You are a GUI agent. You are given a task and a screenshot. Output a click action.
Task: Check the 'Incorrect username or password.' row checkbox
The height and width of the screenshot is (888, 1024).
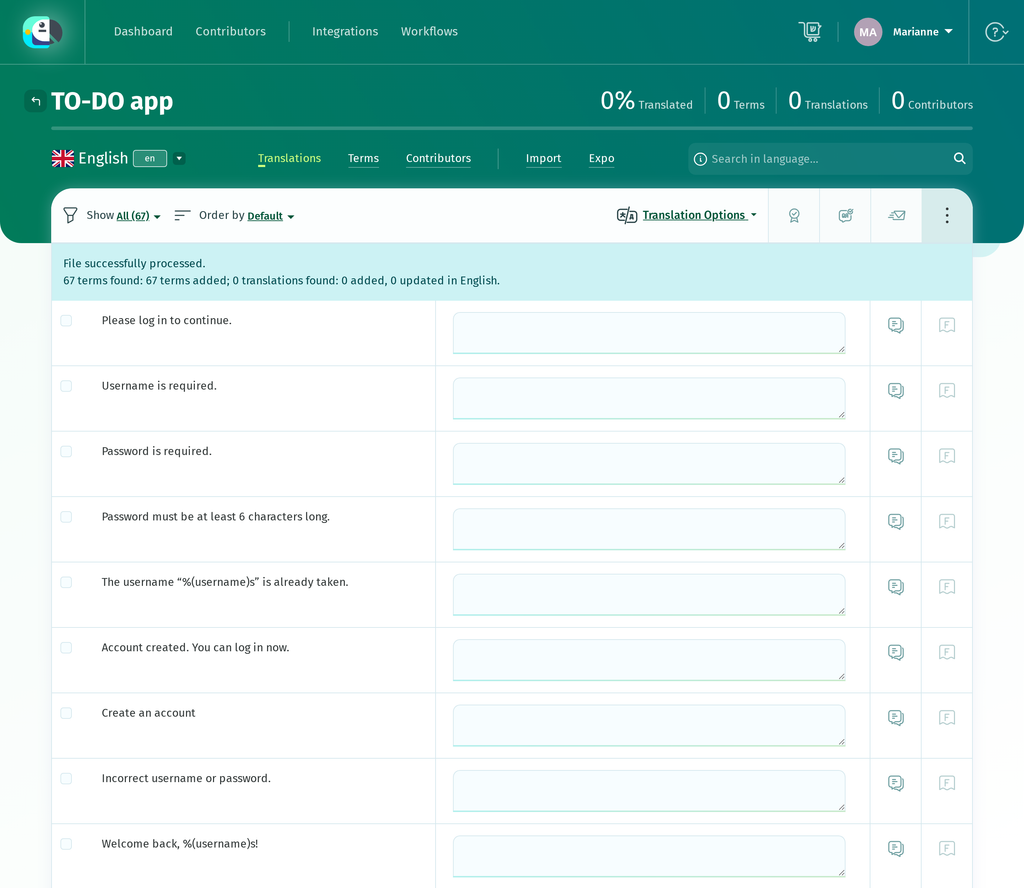pos(66,778)
